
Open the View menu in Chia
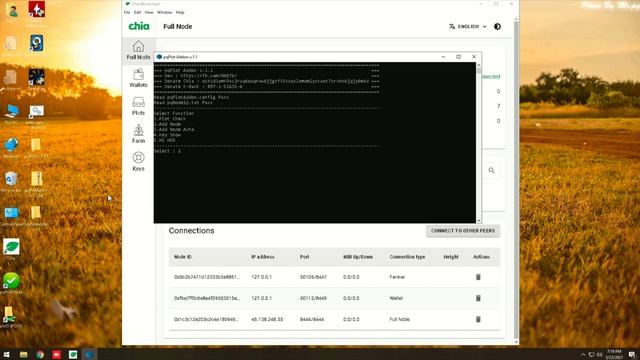[x=149, y=12]
